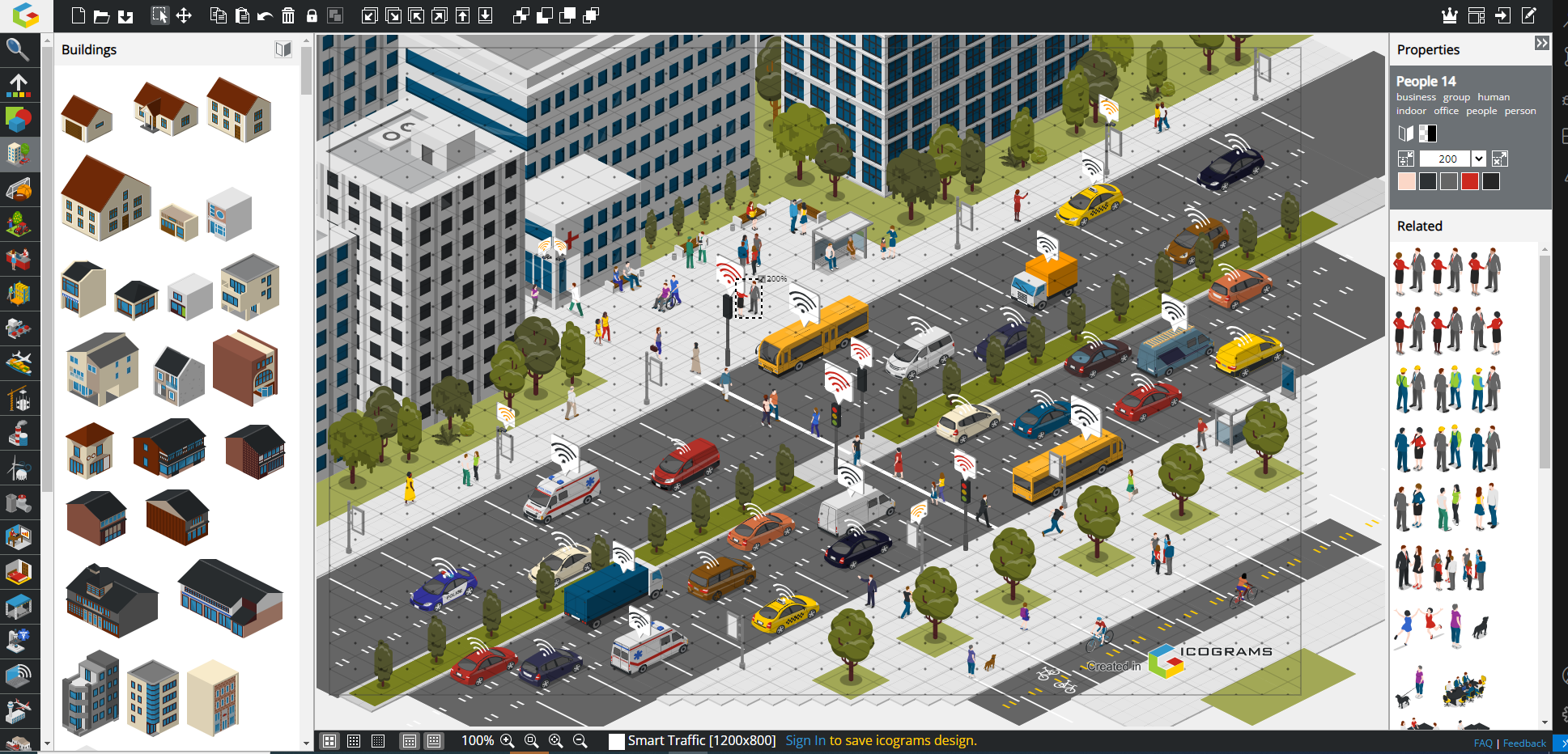
Task: Click the zoom in magnifier in status bar
Action: [508, 740]
